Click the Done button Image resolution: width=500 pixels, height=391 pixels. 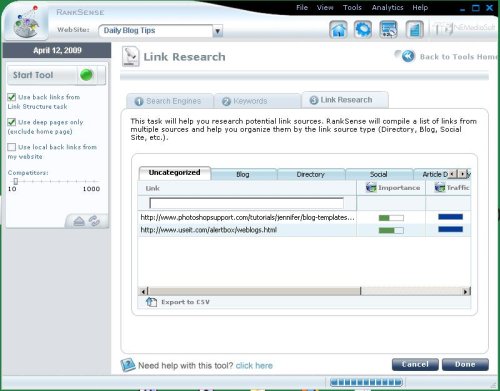[x=465, y=364]
